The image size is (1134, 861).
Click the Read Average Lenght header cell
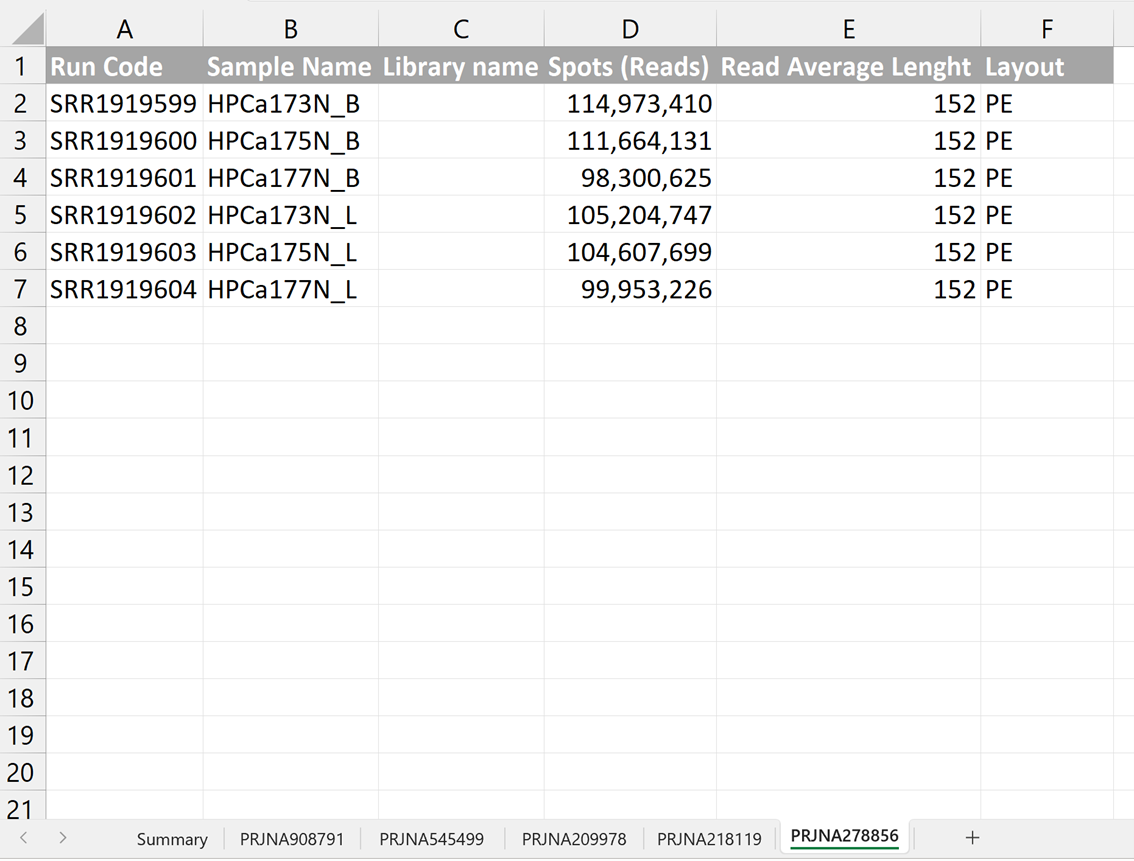(x=848, y=67)
